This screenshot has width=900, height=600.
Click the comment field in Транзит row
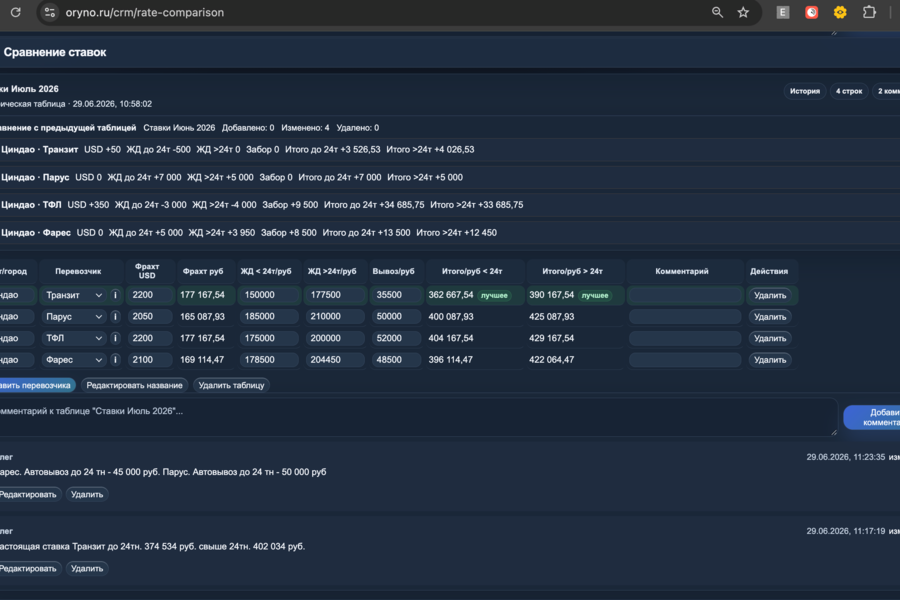pos(685,295)
